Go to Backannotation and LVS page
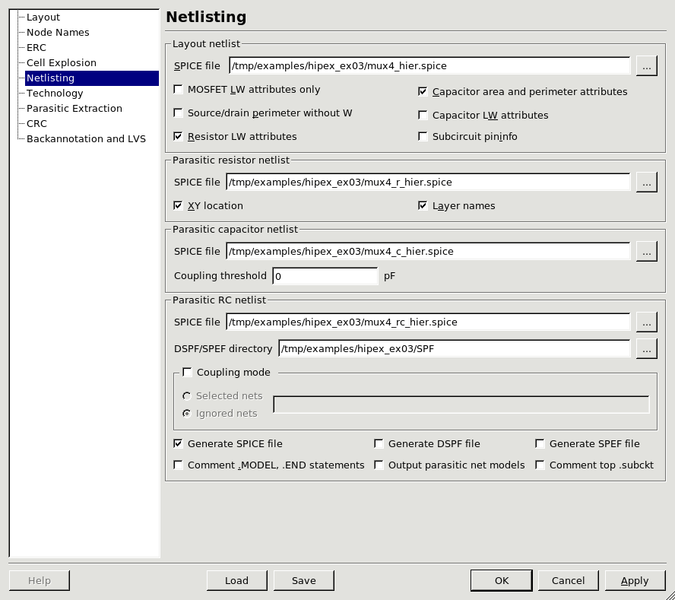This screenshot has width=675, height=600. [x=86, y=139]
